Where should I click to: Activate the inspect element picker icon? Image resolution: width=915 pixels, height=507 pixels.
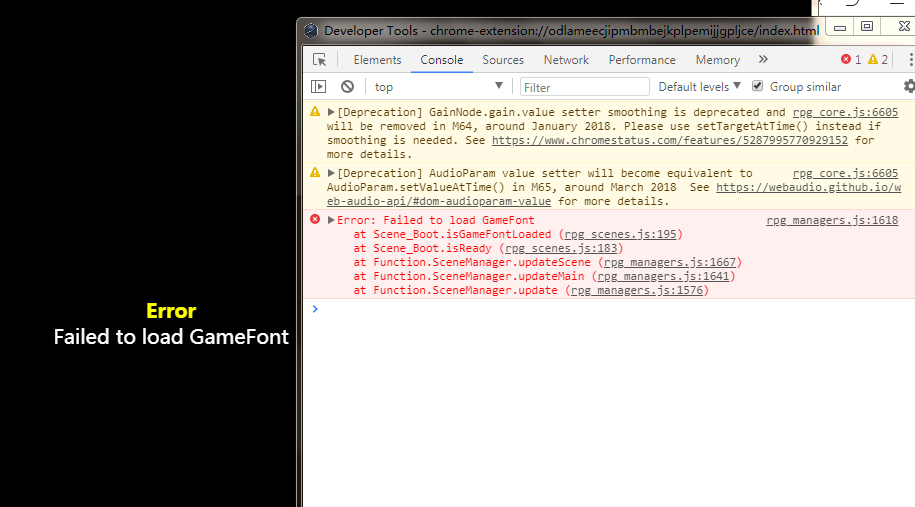pos(319,60)
